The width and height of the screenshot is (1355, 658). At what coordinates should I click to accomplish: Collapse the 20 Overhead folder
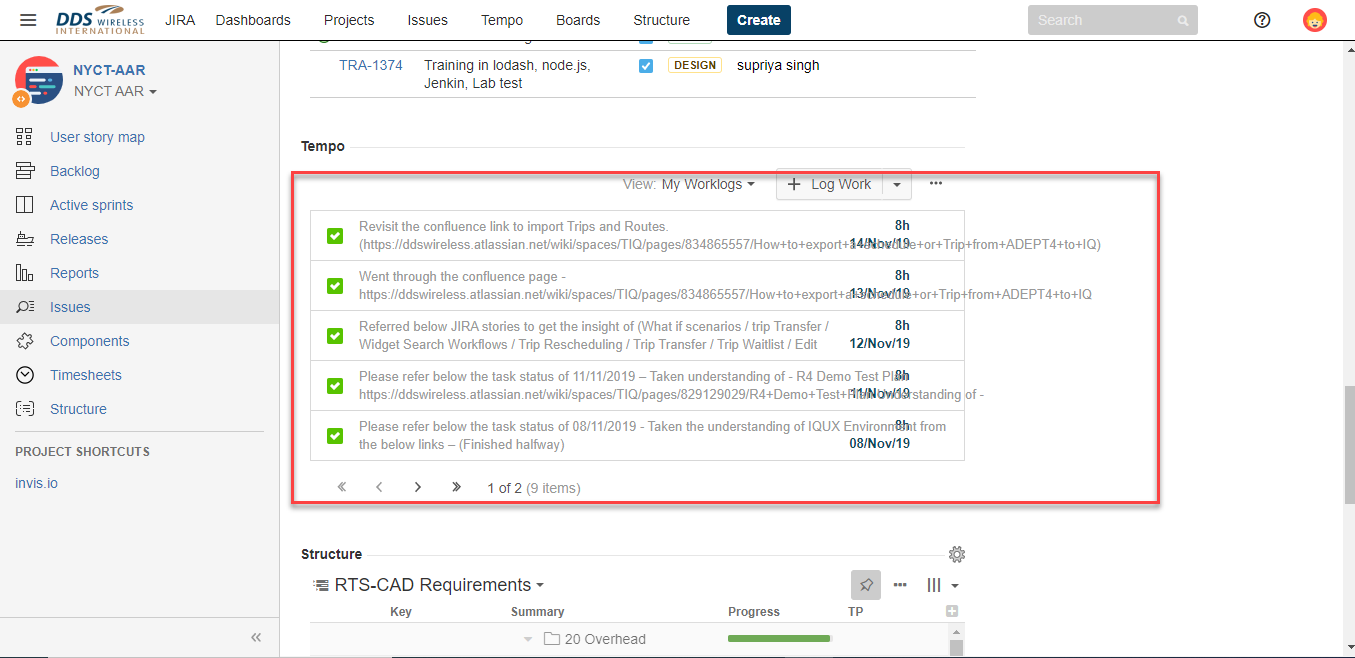pyautogui.click(x=527, y=638)
